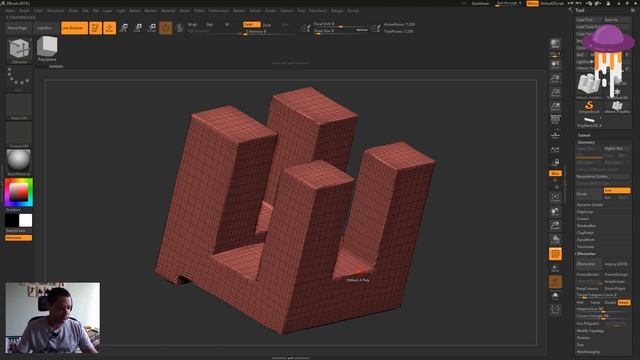Expand the DynaMesh section
Viewport: 640px width, 360px height.
coord(585,240)
